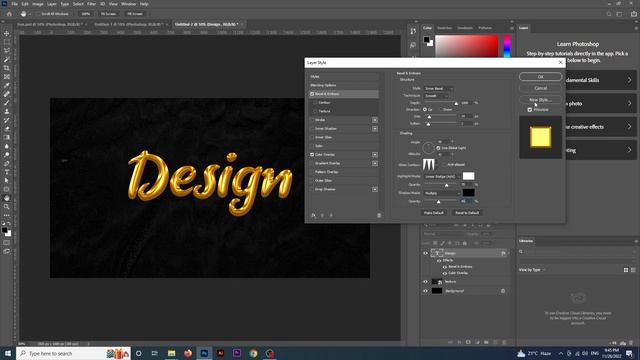Enable the Texture checkbox
This screenshot has height=360, width=640.
(x=315, y=111)
